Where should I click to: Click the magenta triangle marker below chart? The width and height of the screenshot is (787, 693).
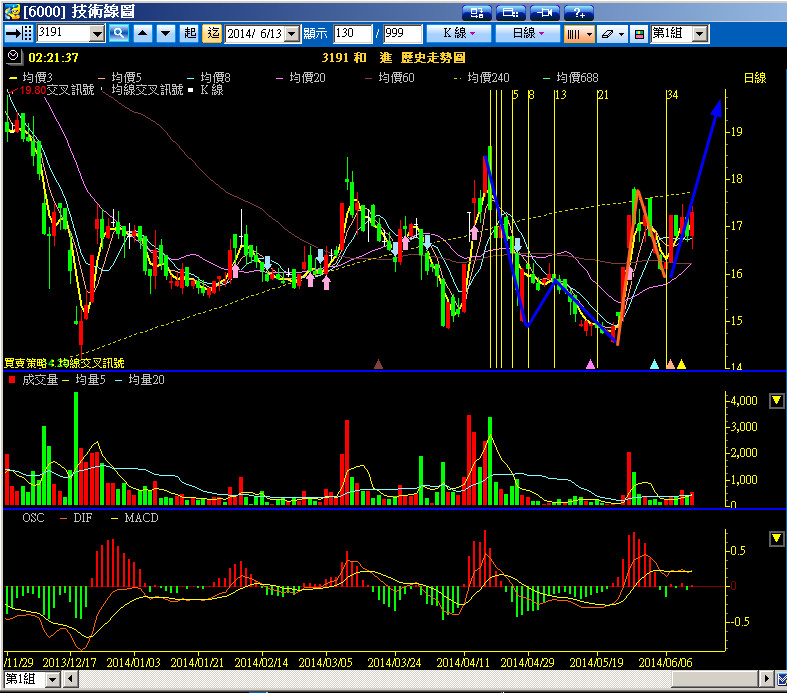pyautogui.click(x=590, y=364)
